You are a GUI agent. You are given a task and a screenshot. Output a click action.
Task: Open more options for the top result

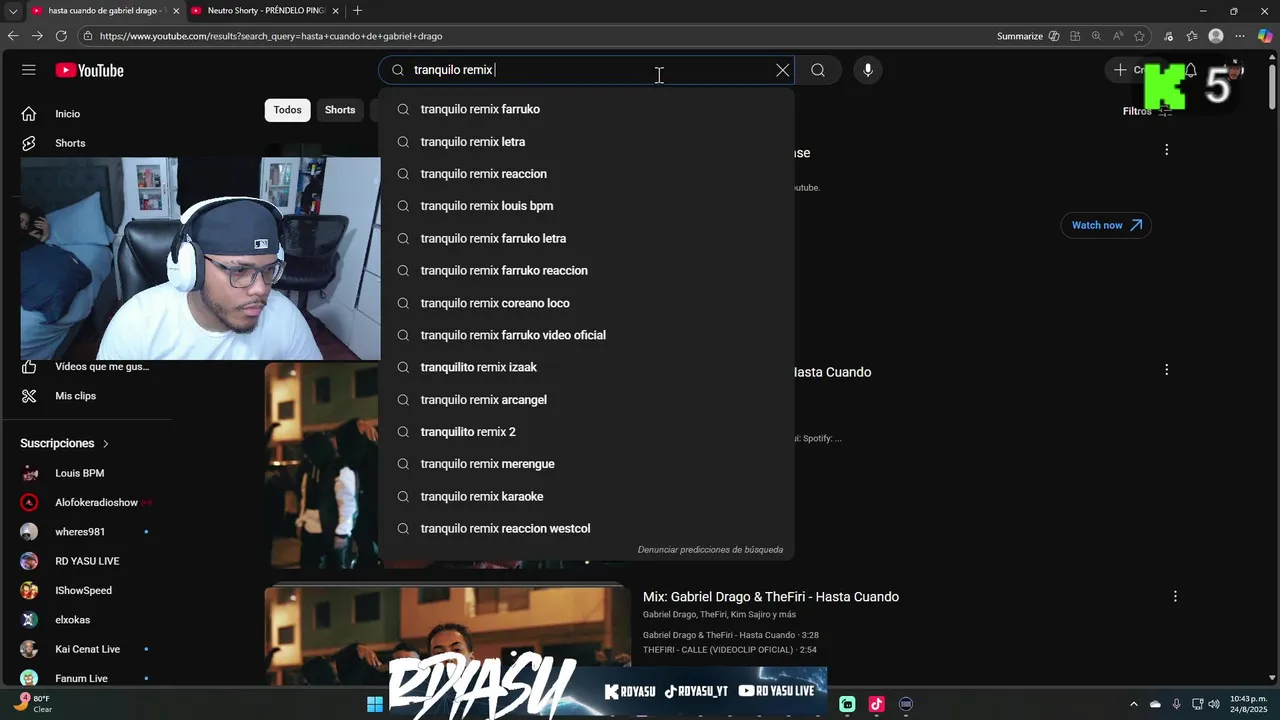[1166, 150]
